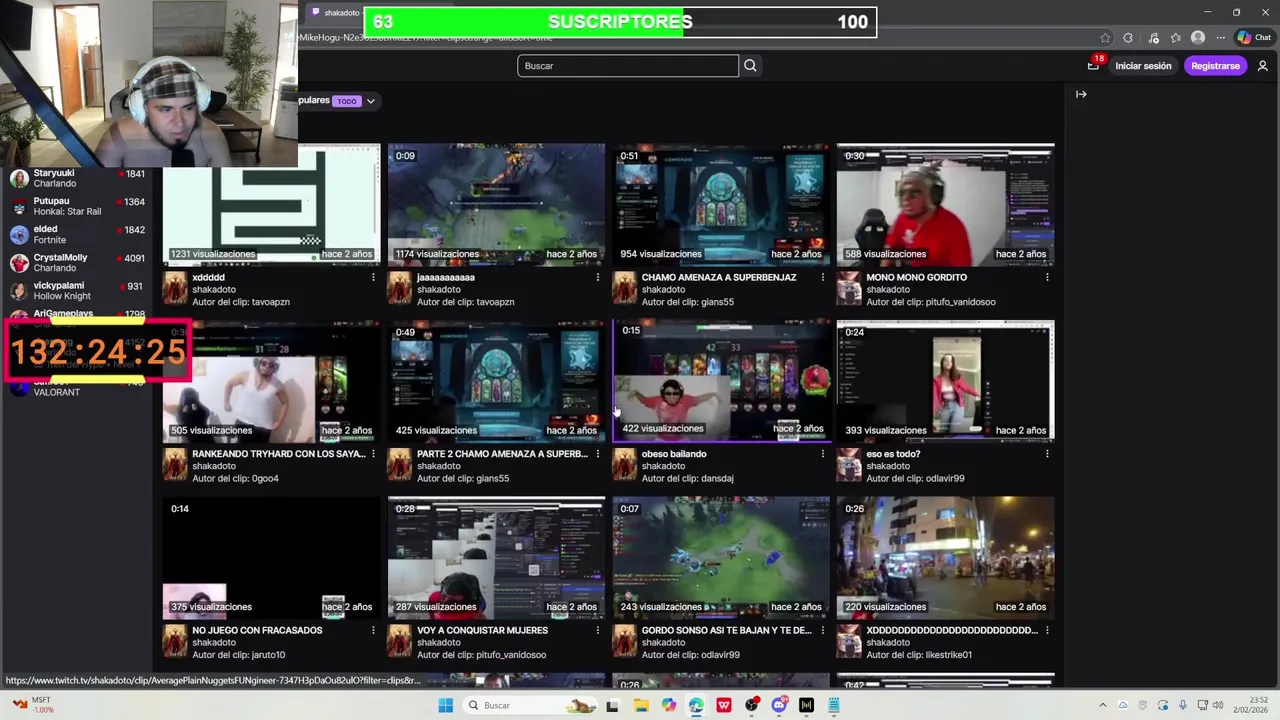Screen dimensions: 1280x720
Task: Open clip title 'GORDO SONSO ASI TE BAJAN Y TE DE...'
Action: [727, 631]
